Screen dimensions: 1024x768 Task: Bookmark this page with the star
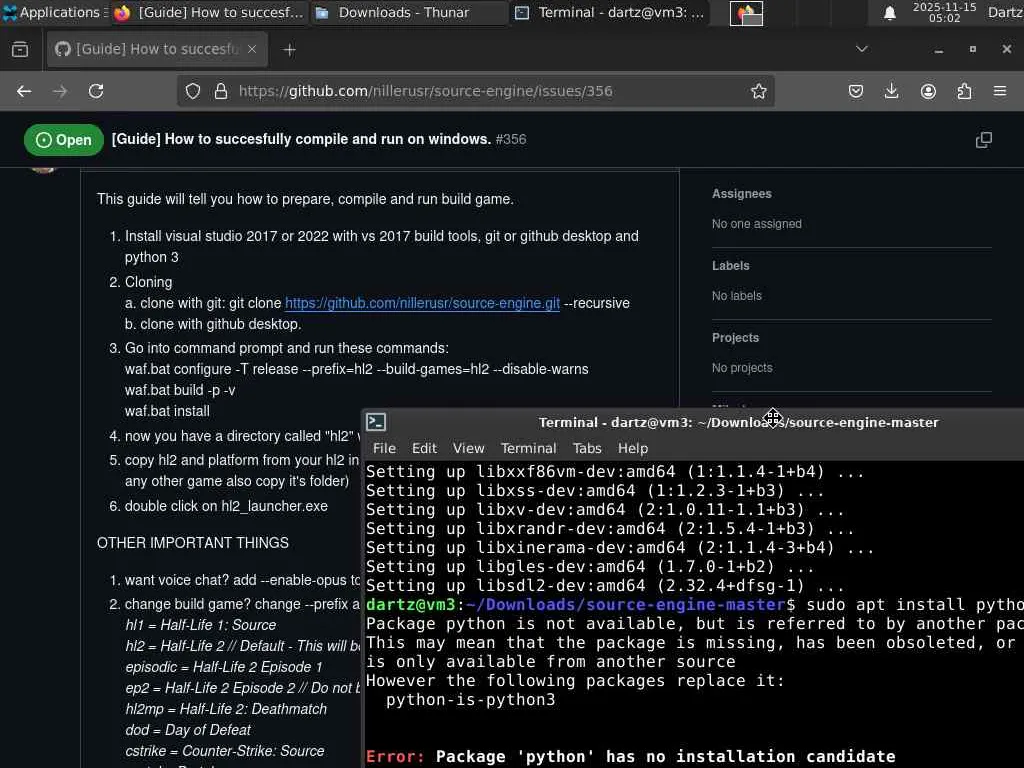pos(758,91)
